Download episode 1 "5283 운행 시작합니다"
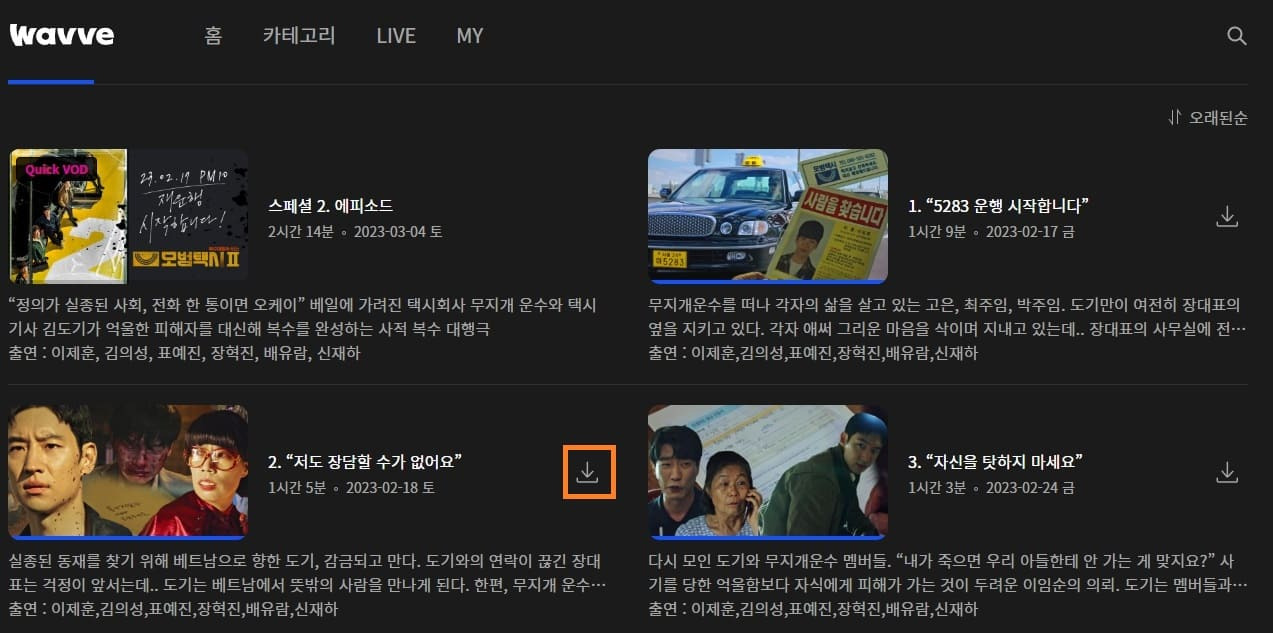The height and width of the screenshot is (633, 1273). [1227, 215]
